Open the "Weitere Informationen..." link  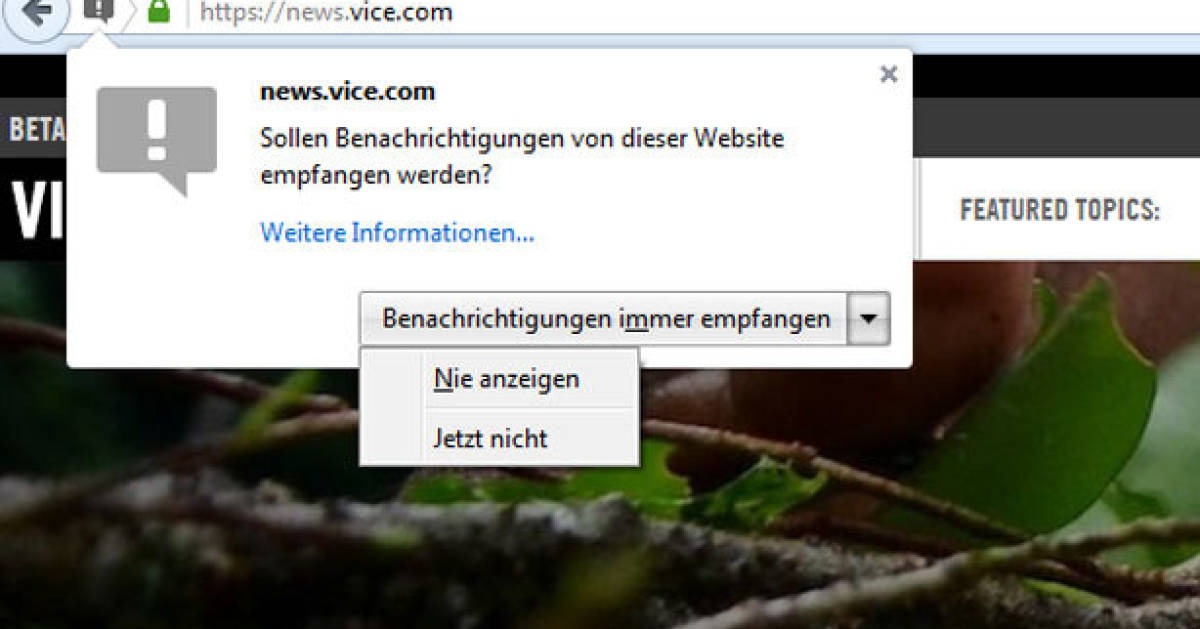[396, 233]
